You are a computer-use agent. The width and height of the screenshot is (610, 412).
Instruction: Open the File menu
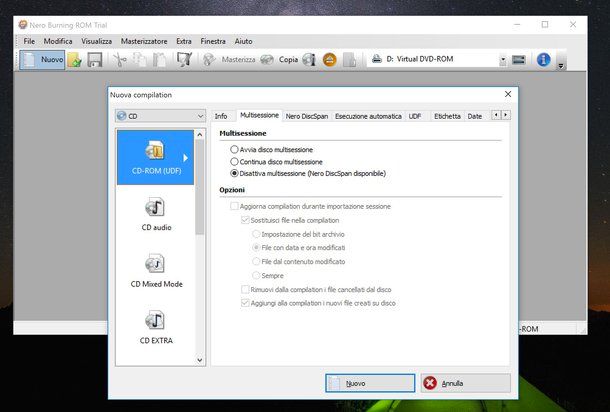29,41
